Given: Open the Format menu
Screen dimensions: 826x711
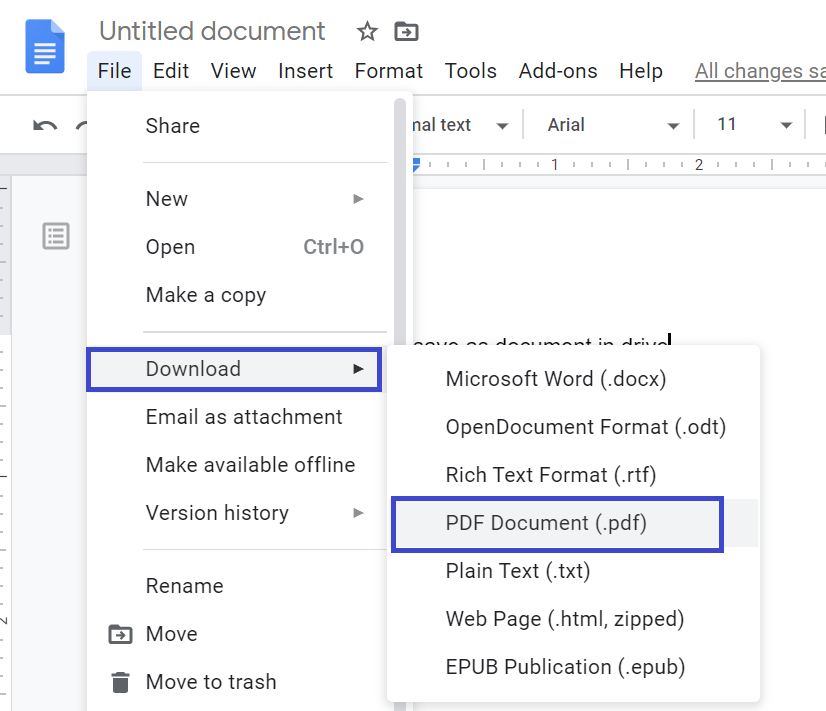Looking at the screenshot, I should (388, 71).
